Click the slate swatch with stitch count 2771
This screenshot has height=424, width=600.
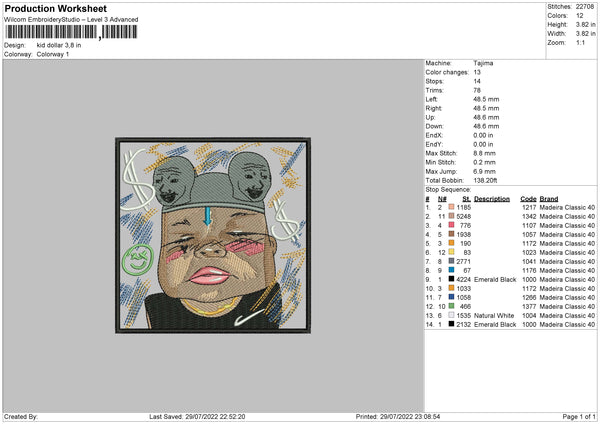(452, 261)
